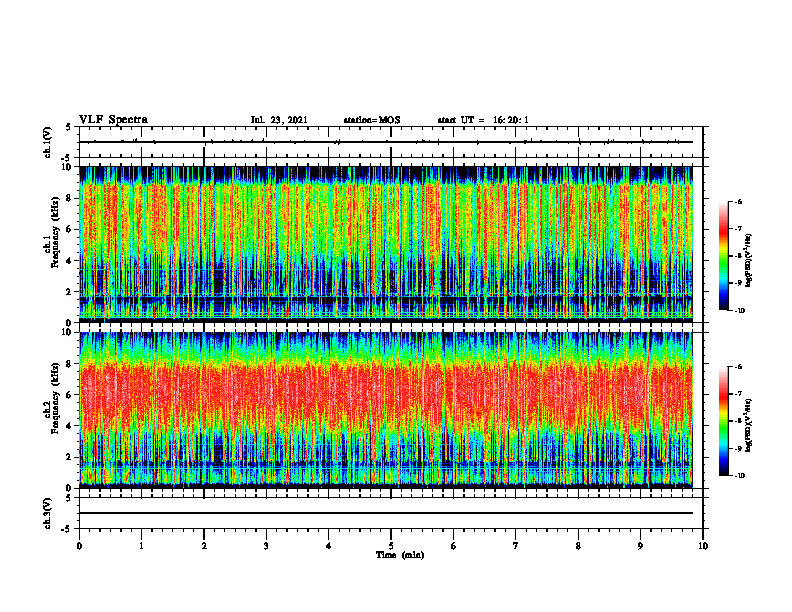Click time axis tick label "7"
792x612 pixels.
516,546
